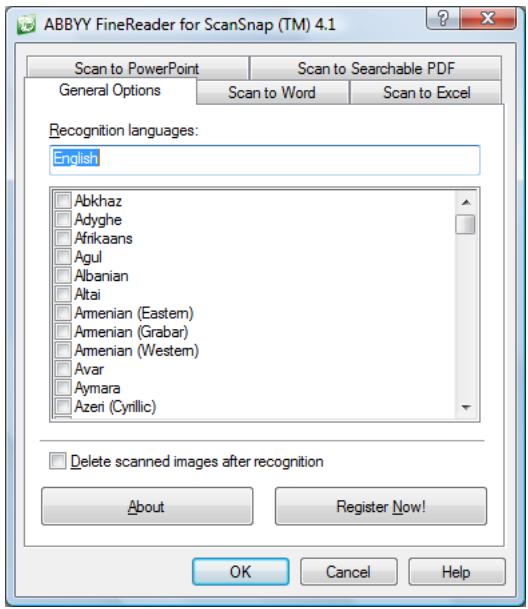Screen dimensions: 528x609
Task: Click the language list scroll up arrow
Action: (466, 202)
